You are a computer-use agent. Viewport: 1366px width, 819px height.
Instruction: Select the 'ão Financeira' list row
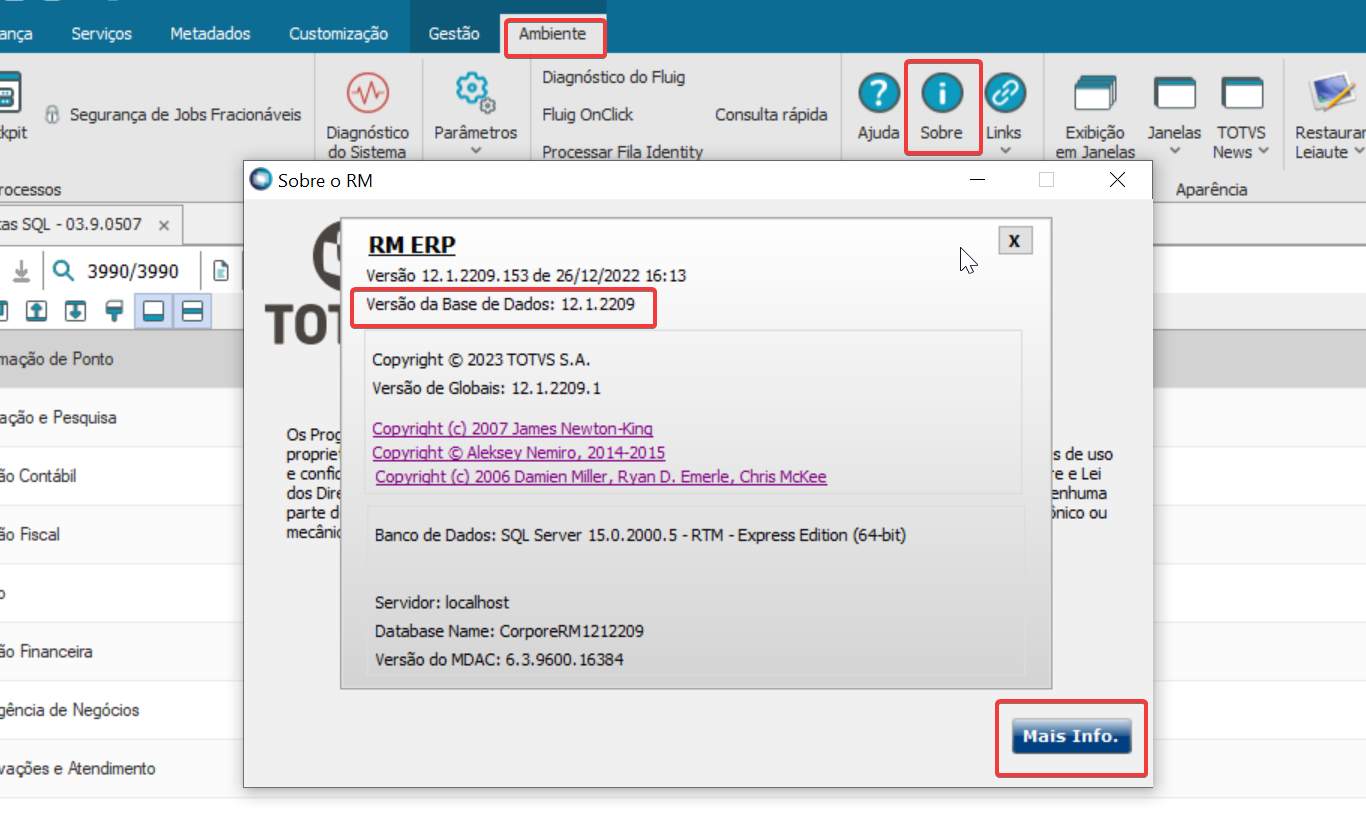[122, 652]
